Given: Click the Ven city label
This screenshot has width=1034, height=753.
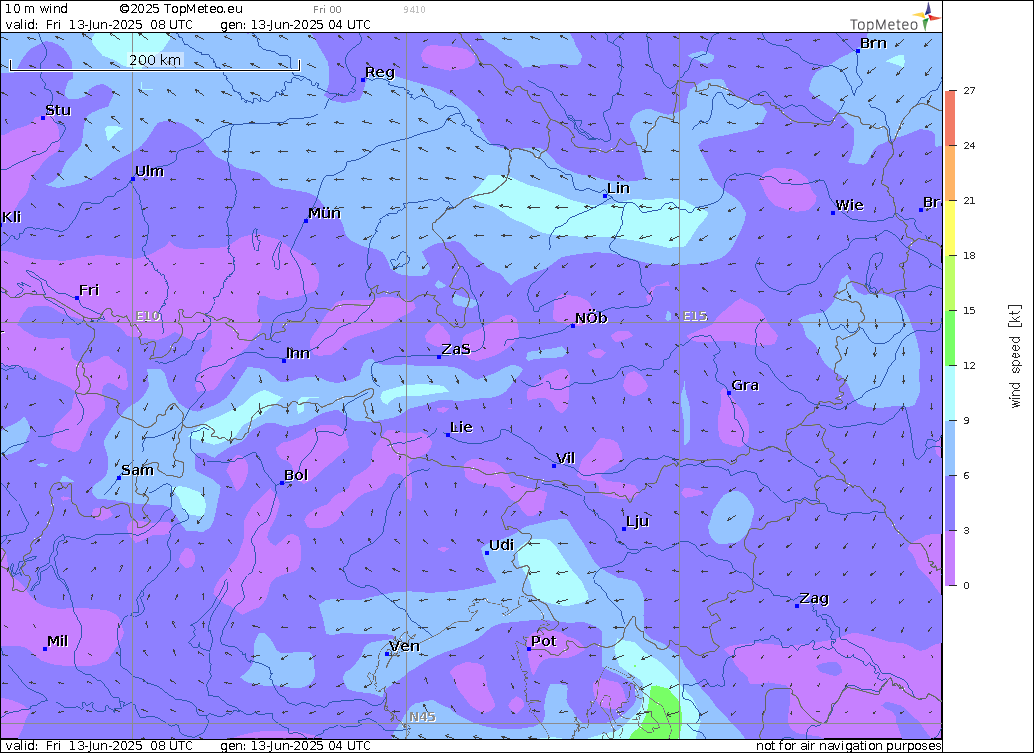Looking at the screenshot, I should click(x=404, y=646).
